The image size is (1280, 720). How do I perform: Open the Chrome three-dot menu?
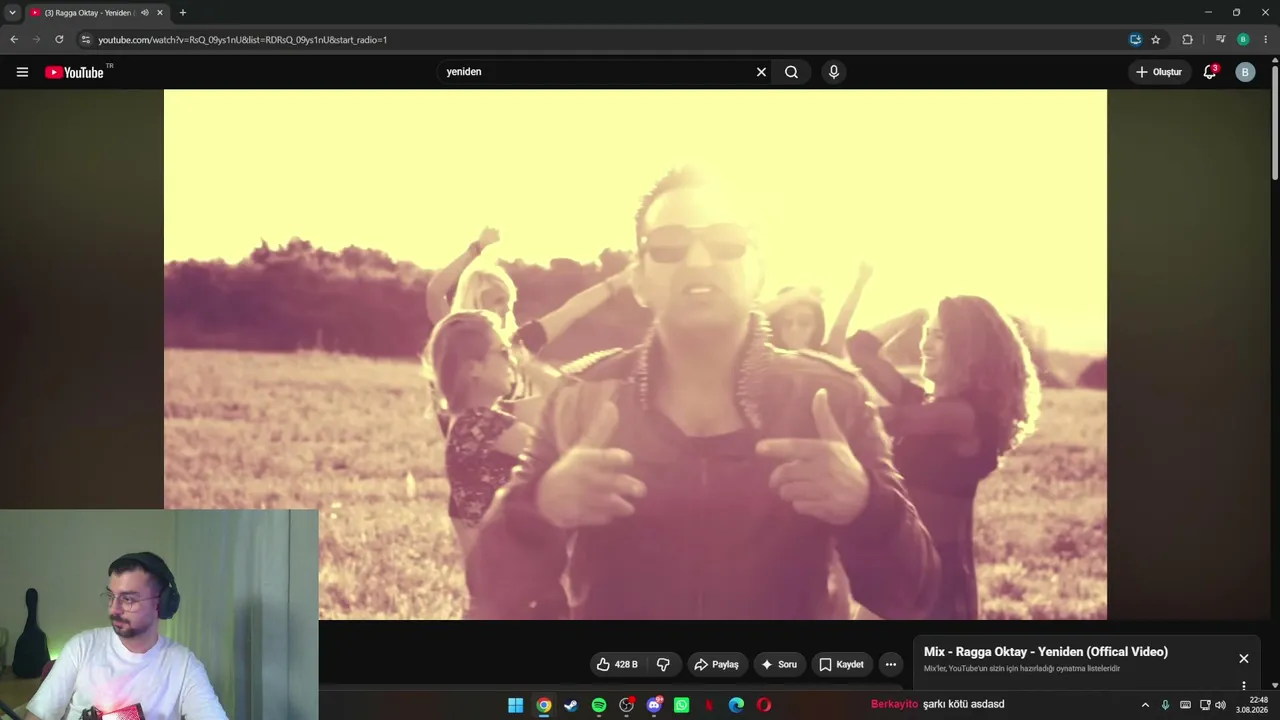pyautogui.click(x=1265, y=40)
